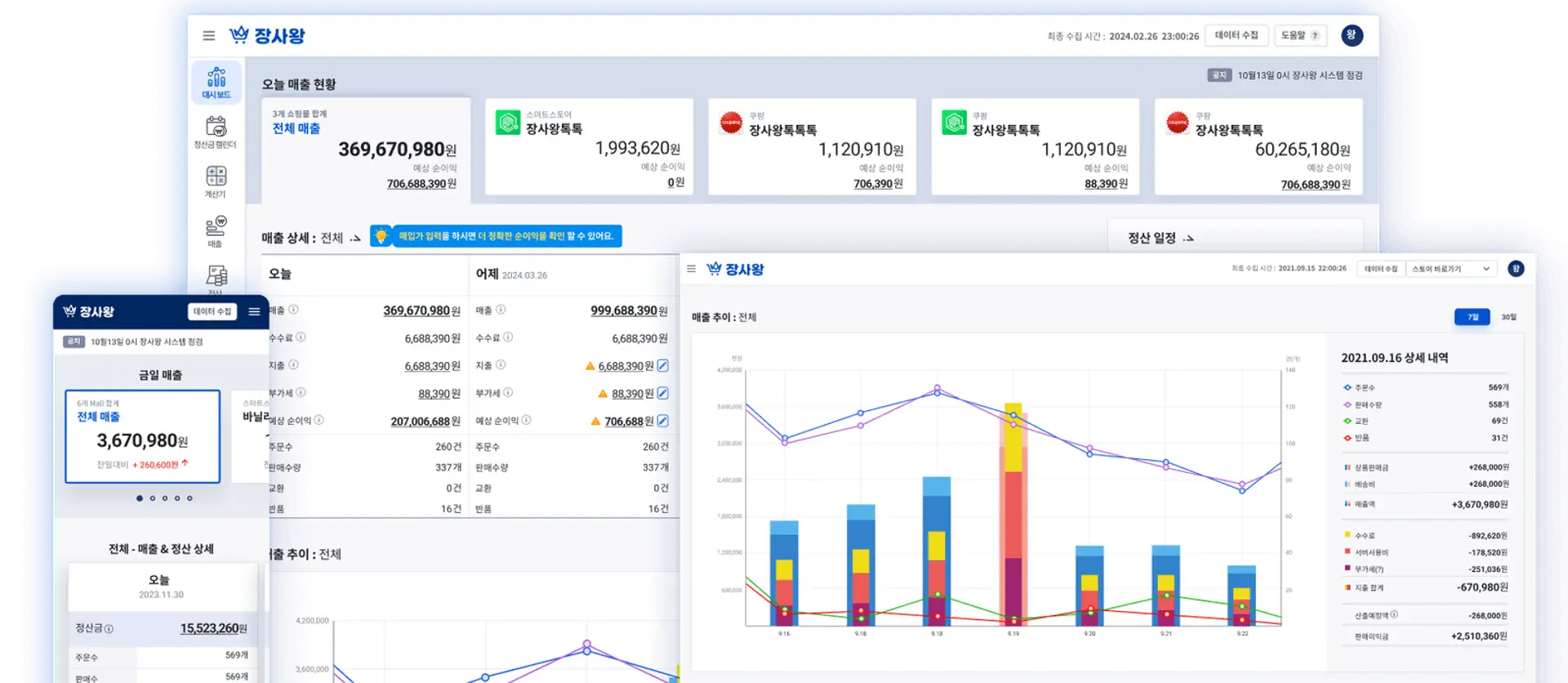The image size is (1568, 683).
Task: Click red 서버사용비 color swatch
Action: point(1347,551)
